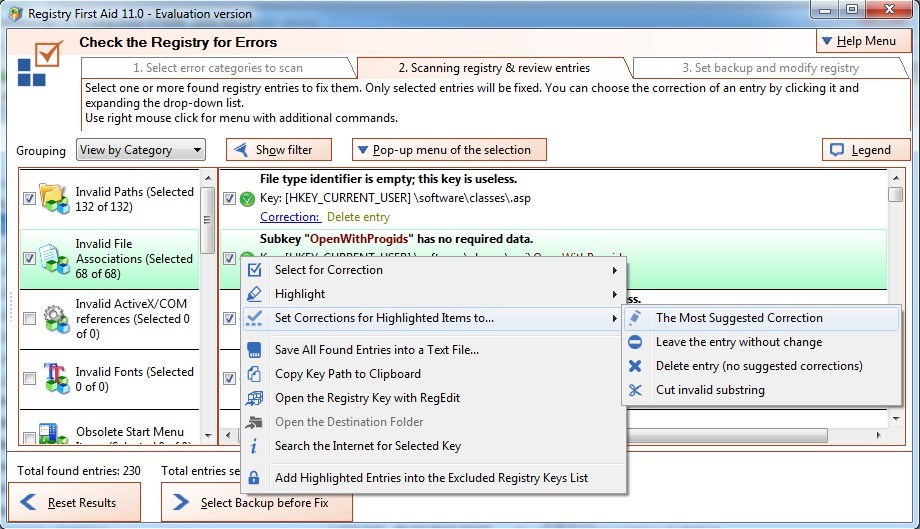Viewport: 920px width, 529px height.
Task: Switch to tab 3 Set backup and modify
Action: pos(770,68)
